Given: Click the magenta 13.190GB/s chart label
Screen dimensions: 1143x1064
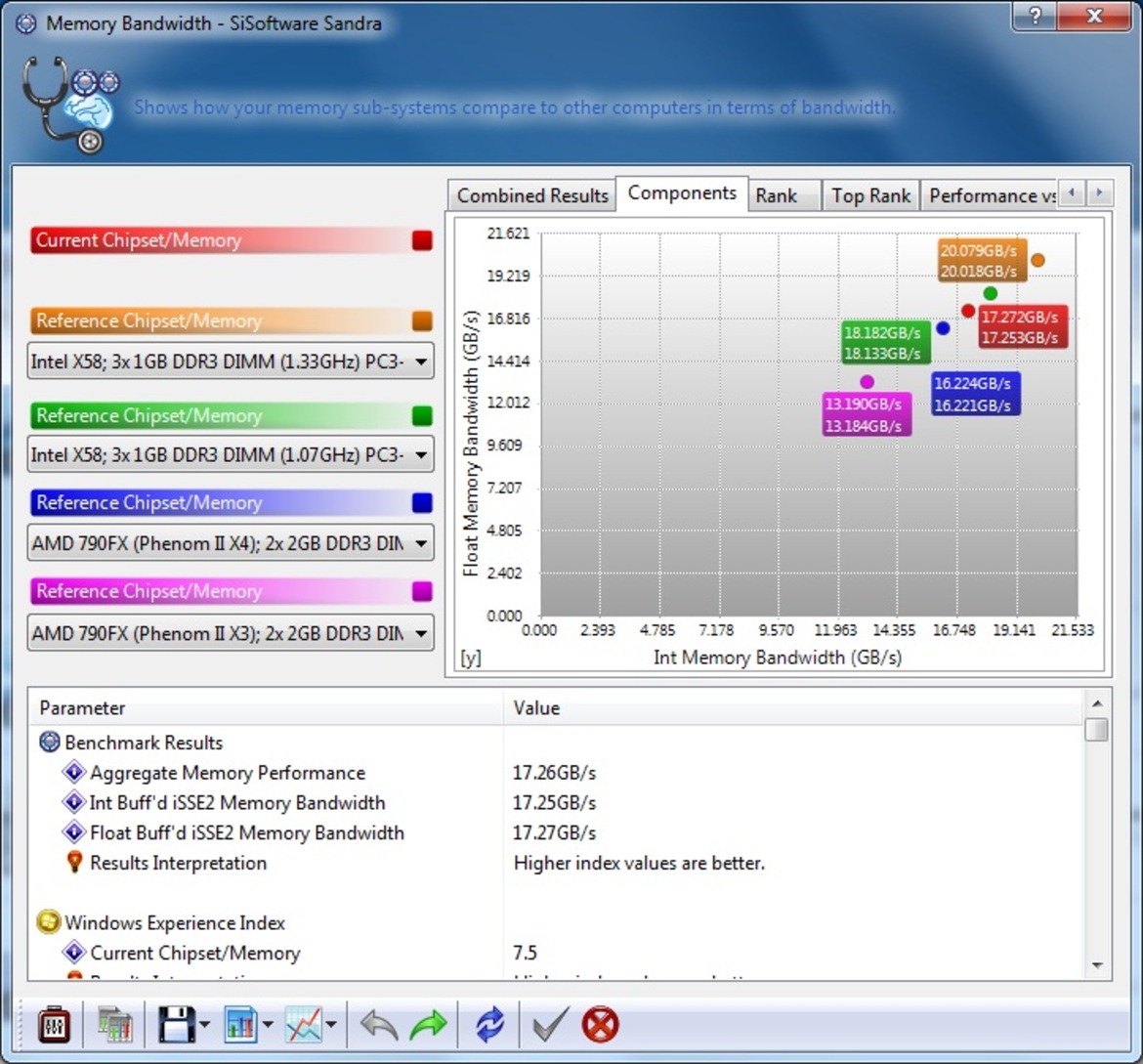Looking at the screenshot, I should click(x=868, y=414).
